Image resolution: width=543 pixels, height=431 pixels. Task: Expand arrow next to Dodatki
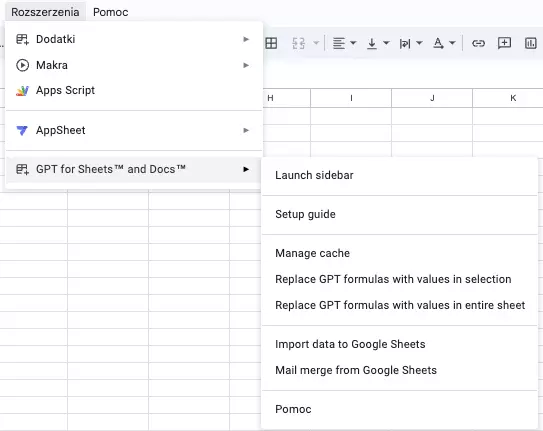(x=246, y=39)
